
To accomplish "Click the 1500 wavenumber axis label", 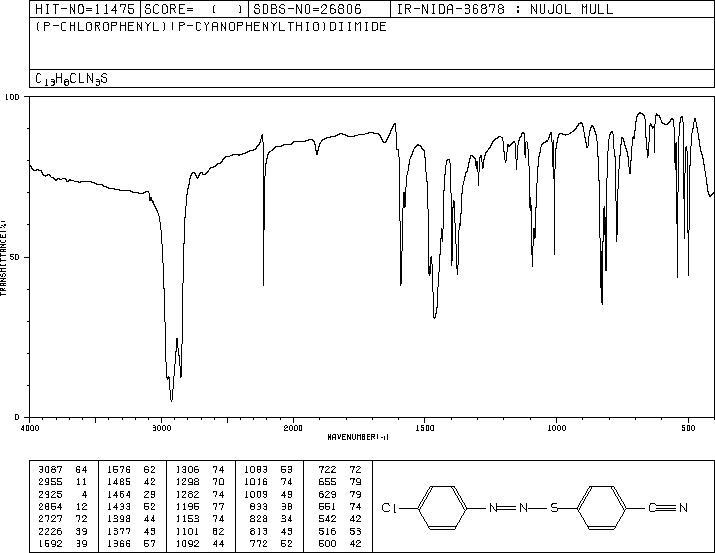I will pyautogui.click(x=424, y=428).
